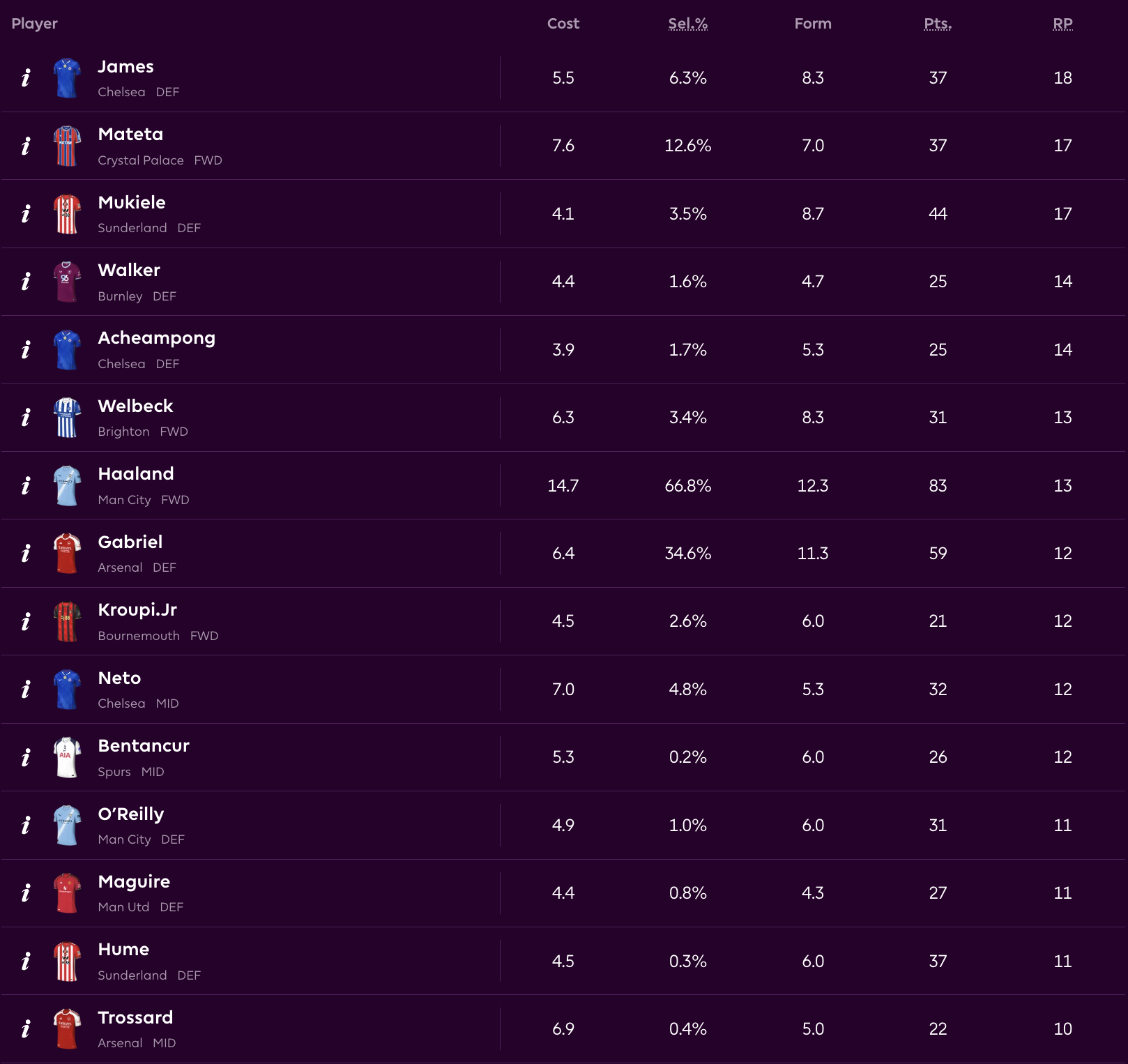Click Mukiele's Sunderland shirt thumbnail
This screenshot has width=1128, height=1064.
pos(67,214)
